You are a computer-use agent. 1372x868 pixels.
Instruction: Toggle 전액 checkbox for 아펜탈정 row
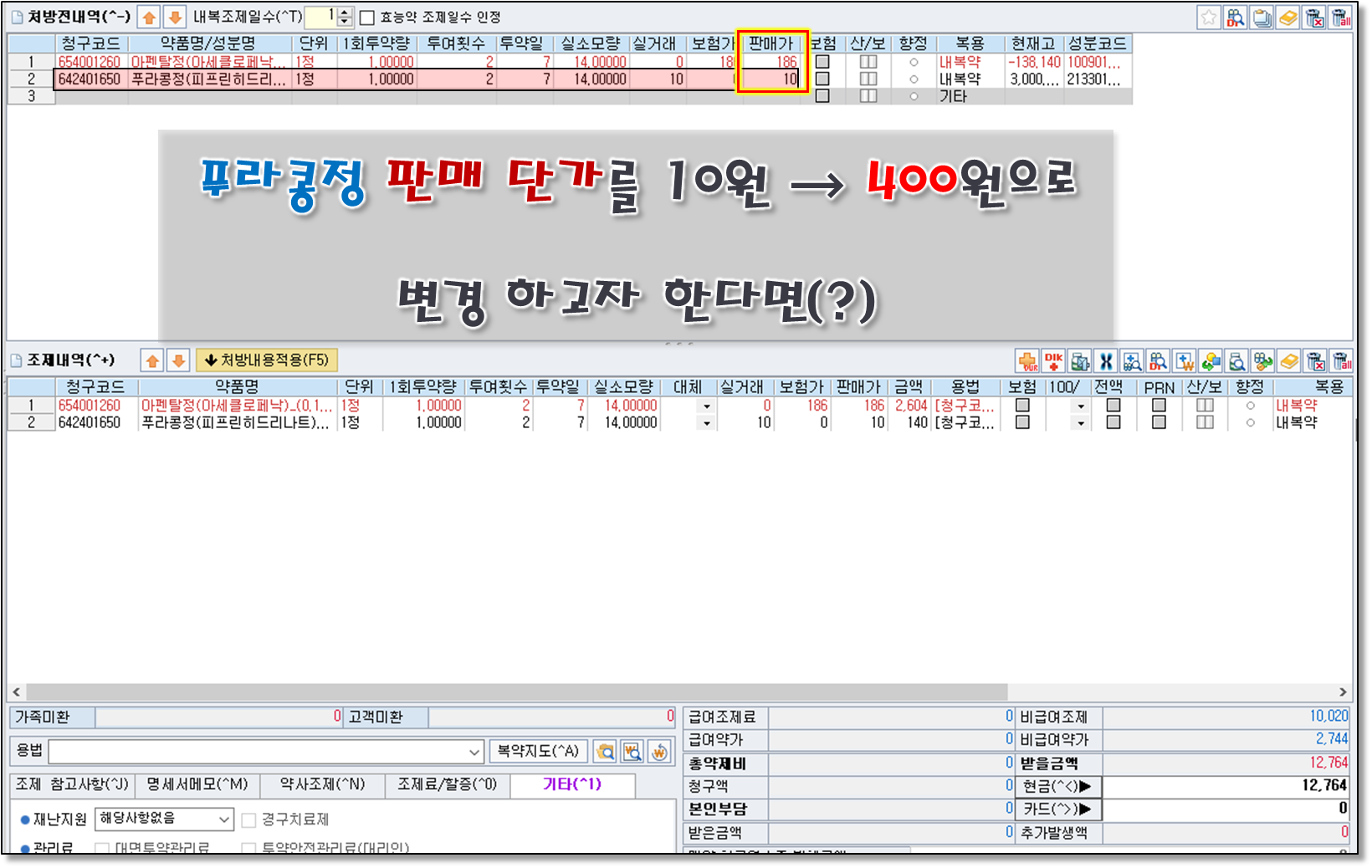point(1113,405)
